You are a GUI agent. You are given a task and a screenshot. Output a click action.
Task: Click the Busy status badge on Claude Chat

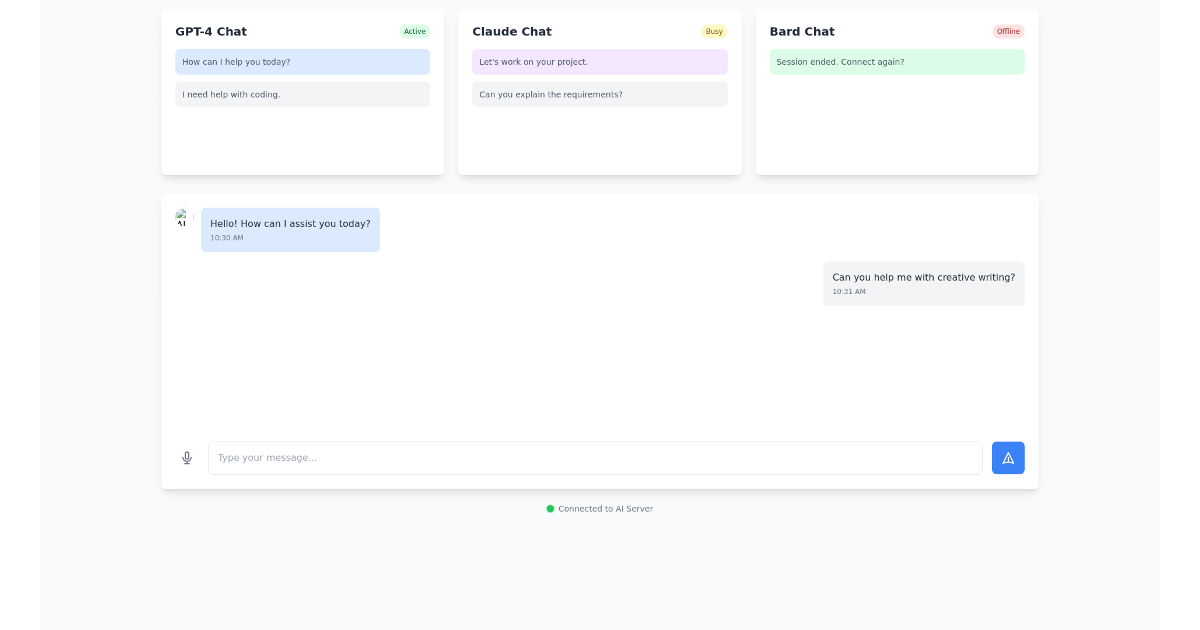click(x=714, y=31)
